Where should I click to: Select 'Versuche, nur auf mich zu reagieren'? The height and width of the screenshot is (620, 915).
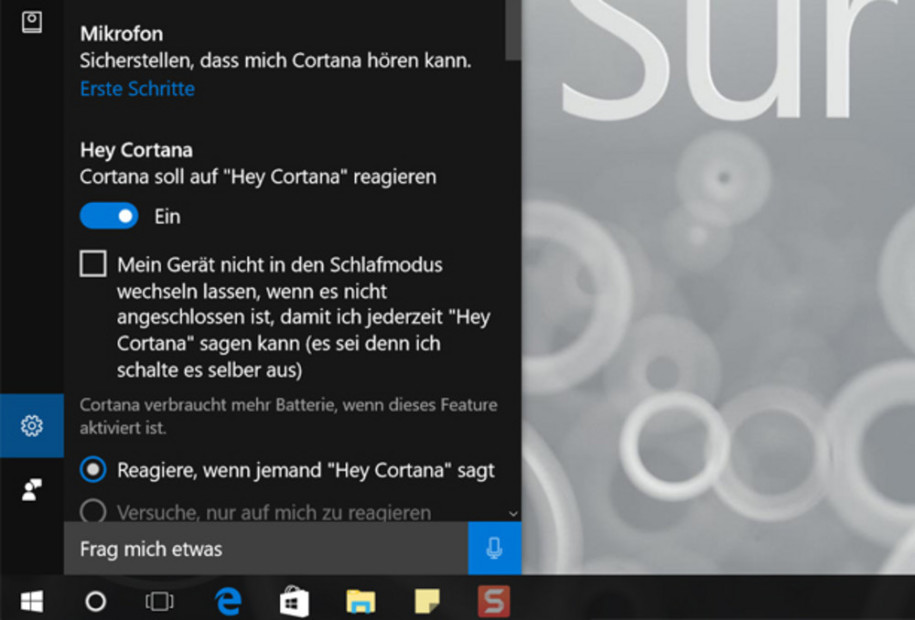pyautogui.click(x=93, y=512)
